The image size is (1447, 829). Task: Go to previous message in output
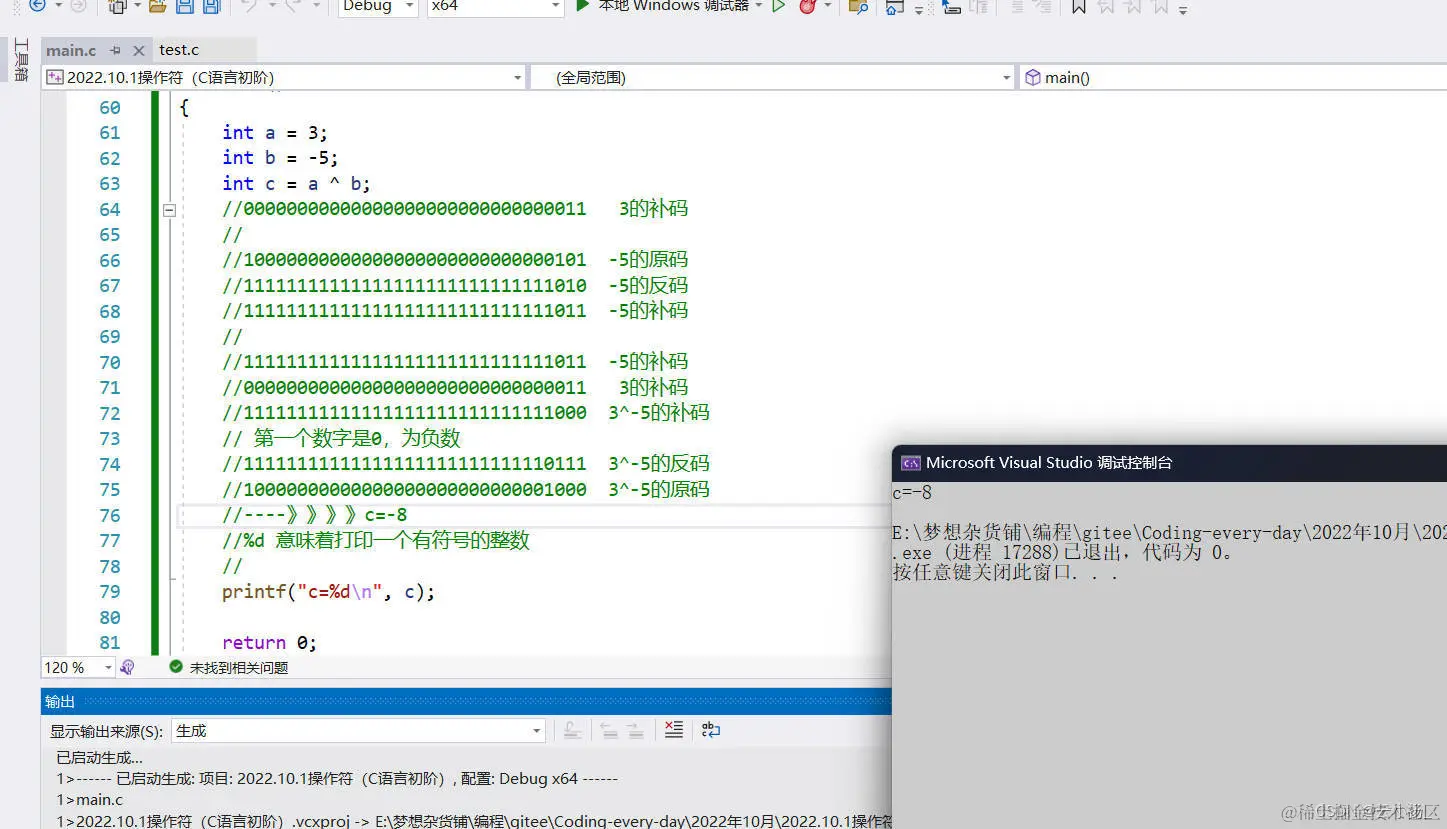click(609, 730)
